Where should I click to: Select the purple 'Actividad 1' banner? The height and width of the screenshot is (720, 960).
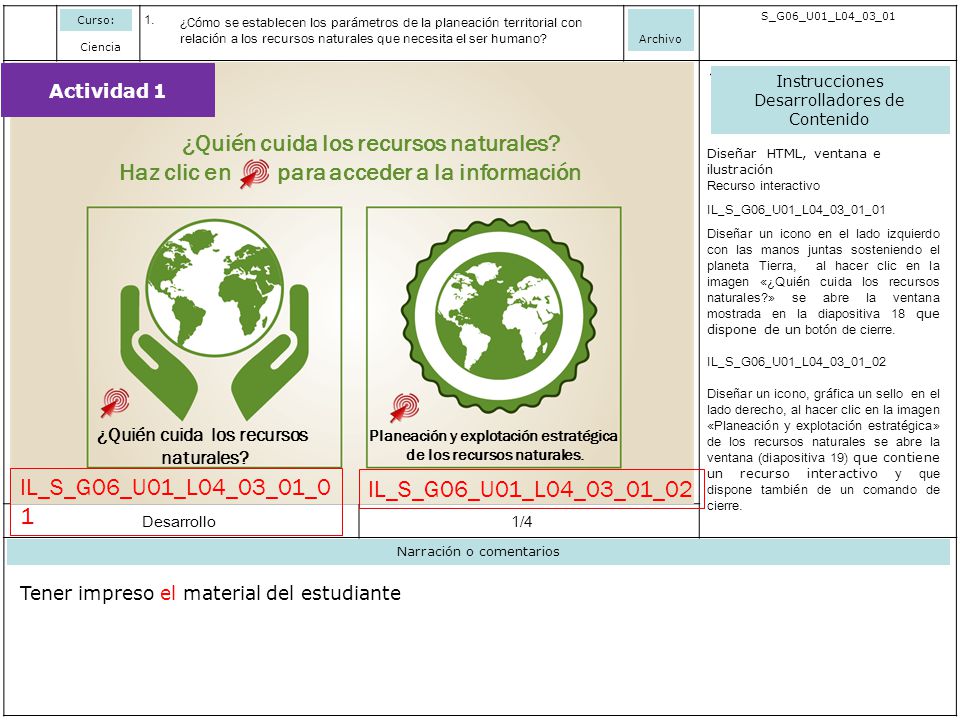pyautogui.click(x=108, y=90)
